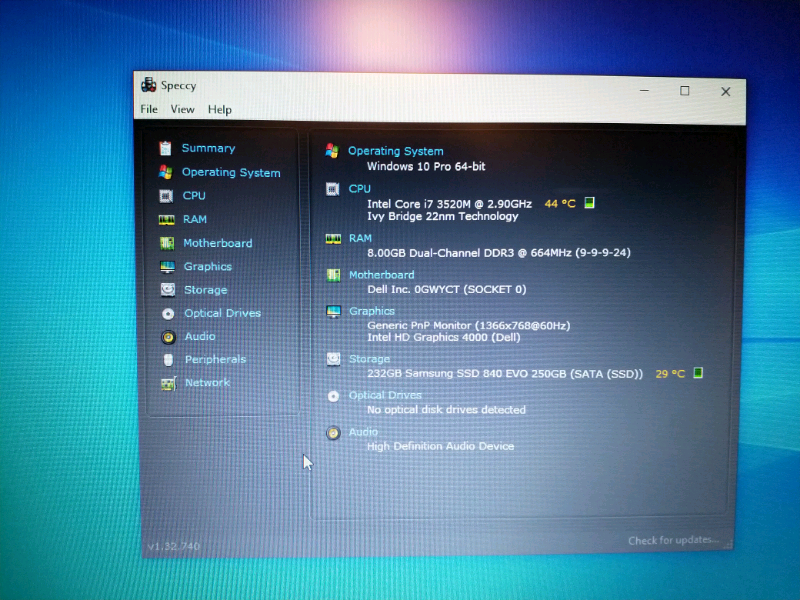Click the Optical Drives heading in summary
The width and height of the screenshot is (800, 600).
[385, 395]
